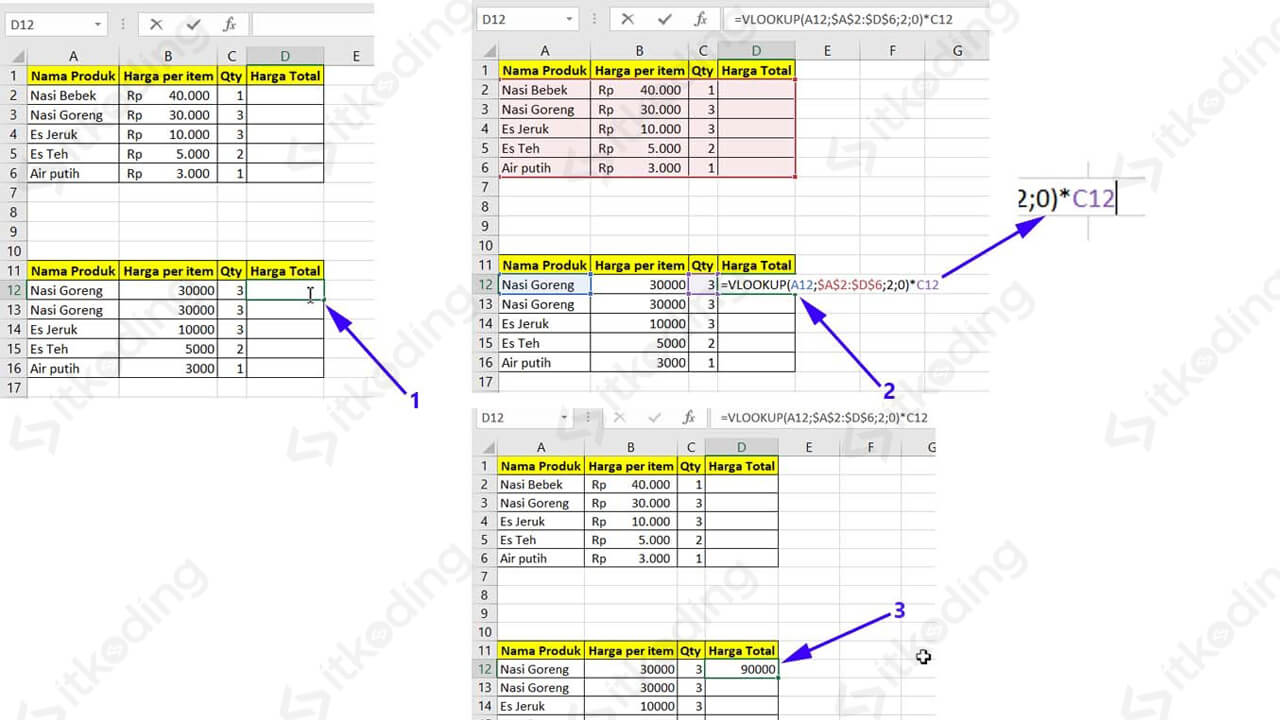The width and height of the screenshot is (1280, 720).
Task: Select column D header in the left spreadsheet
Action: [285, 57]
